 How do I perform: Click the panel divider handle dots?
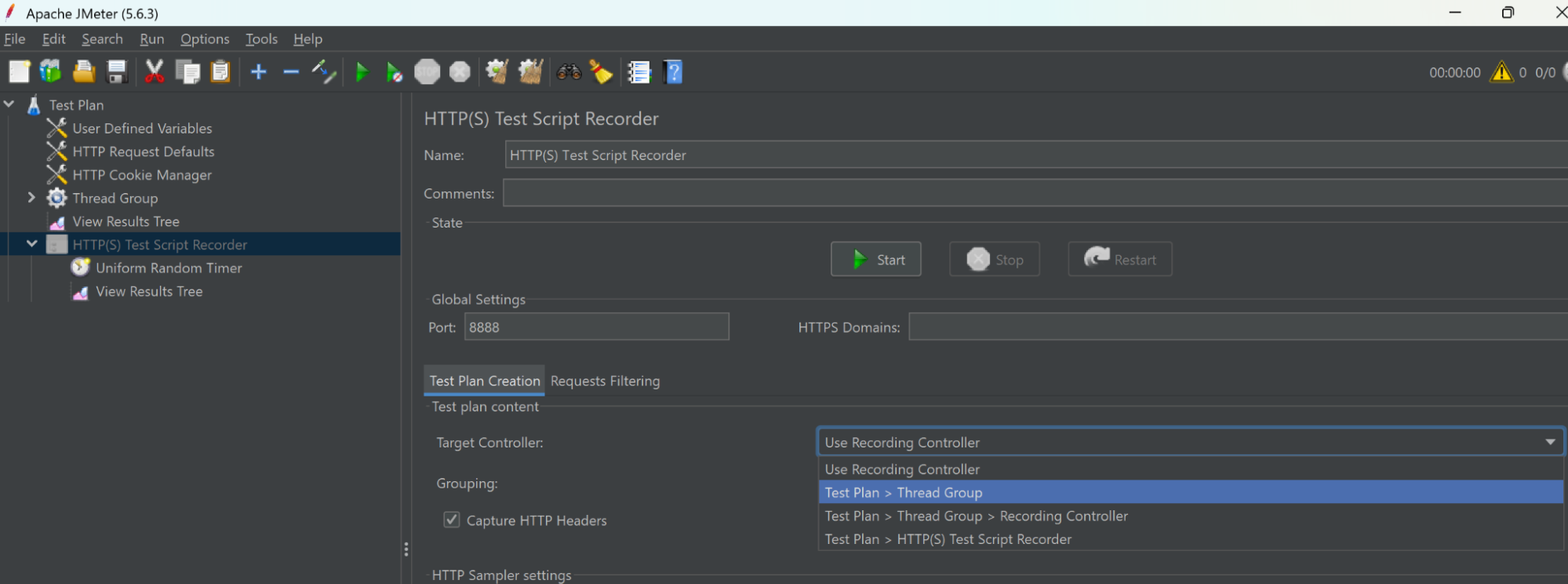tap(406, 549)
